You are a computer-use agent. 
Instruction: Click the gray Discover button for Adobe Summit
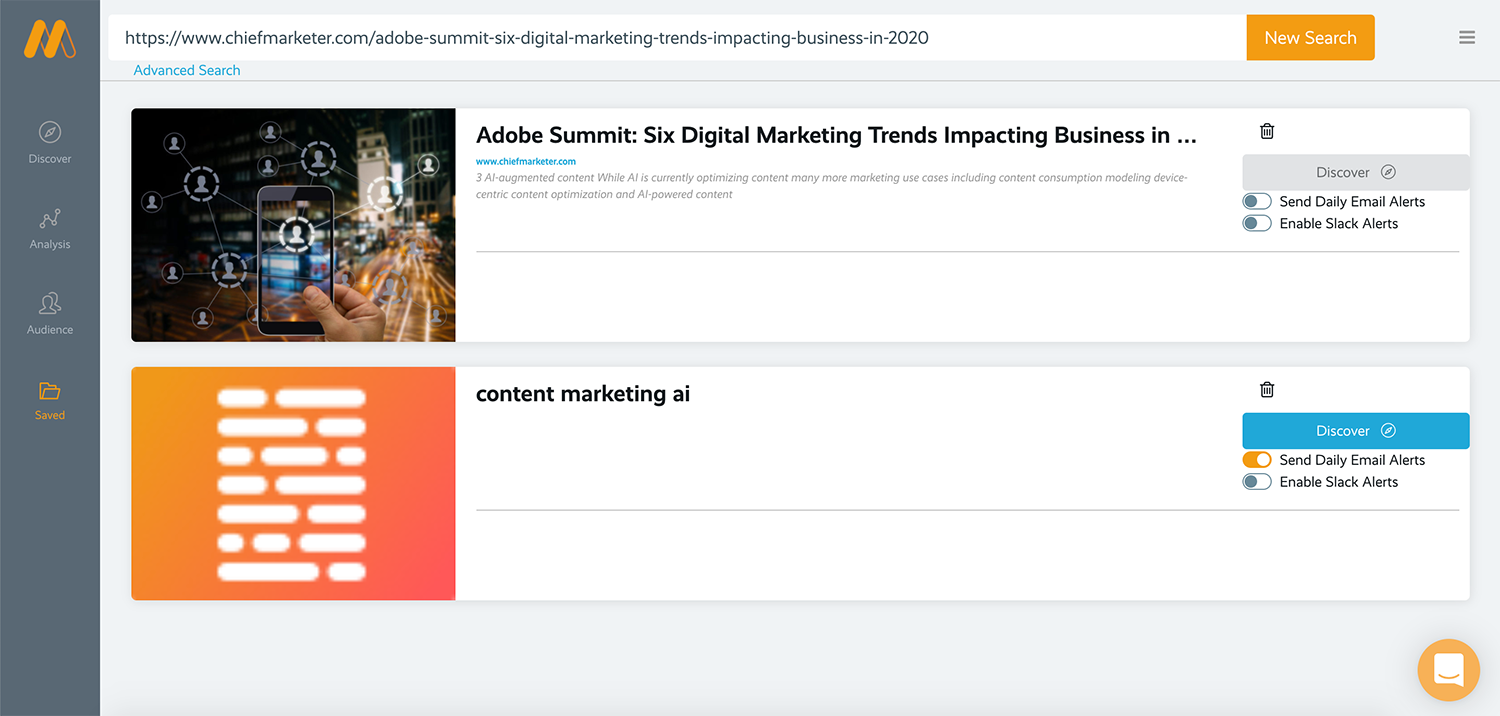coord(1356,172)
